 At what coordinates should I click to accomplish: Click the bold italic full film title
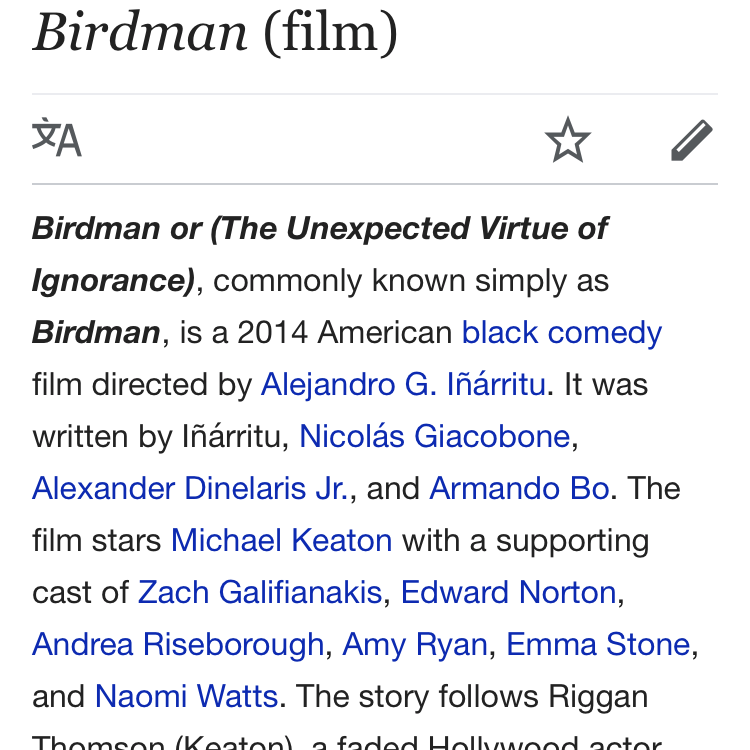(320, 228)
